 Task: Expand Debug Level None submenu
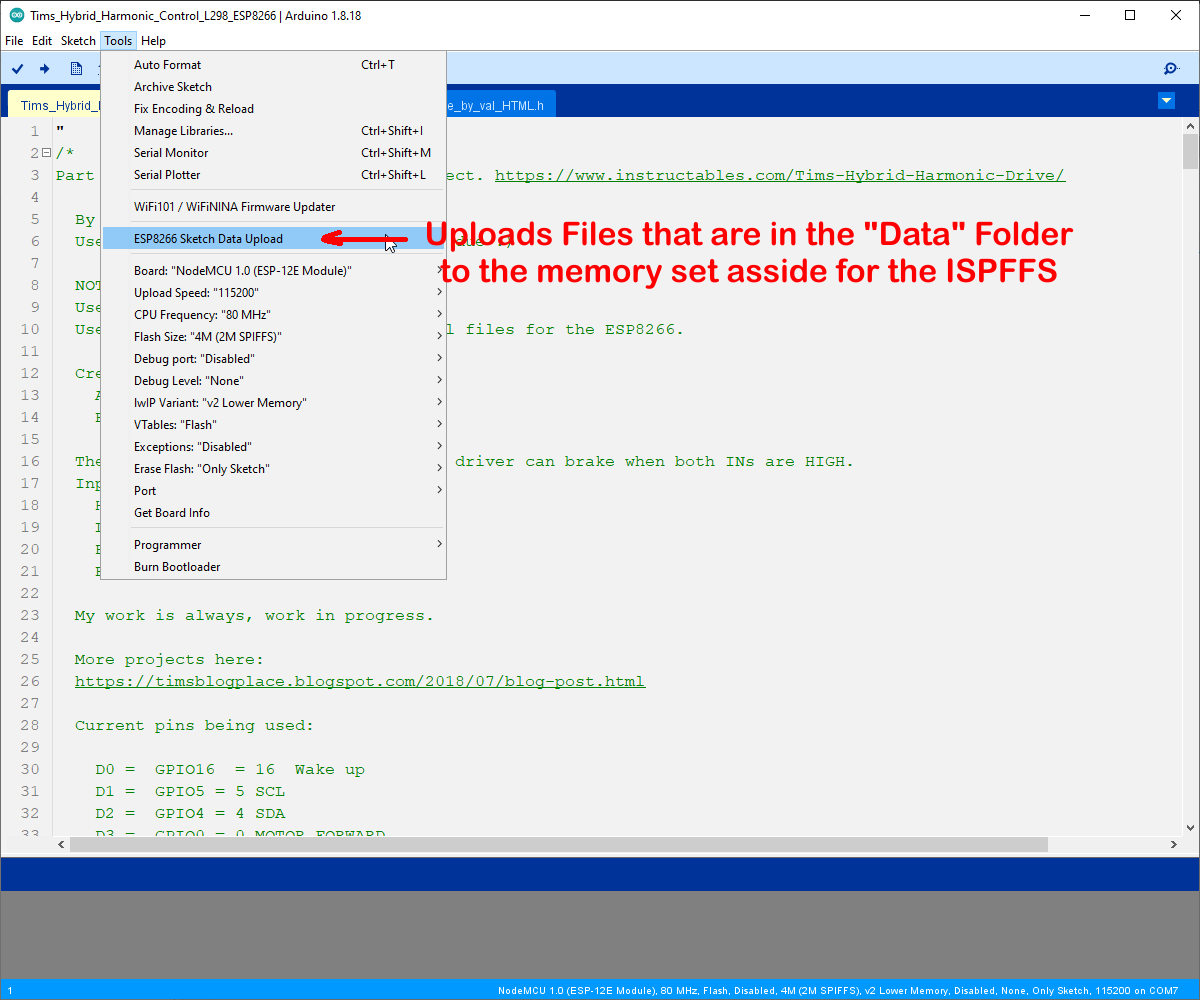click(274, 381)
